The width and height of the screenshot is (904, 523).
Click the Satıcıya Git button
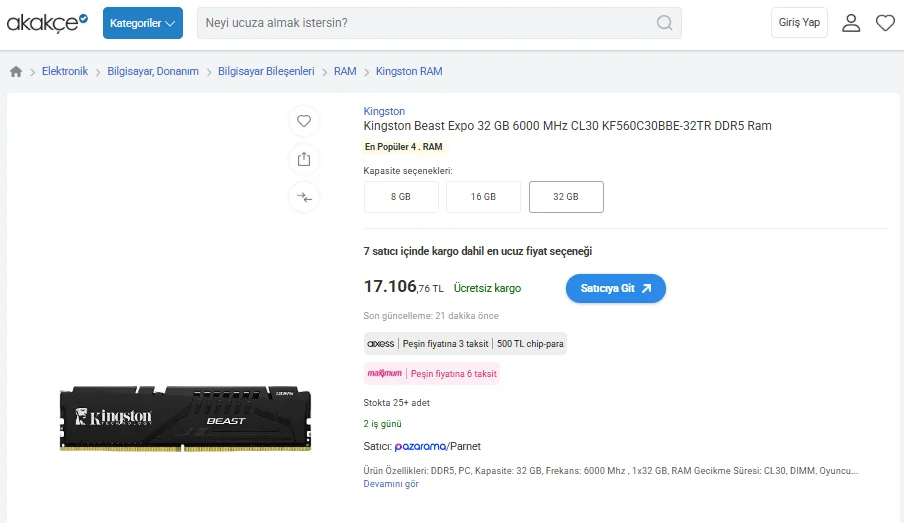click(615, 288)
